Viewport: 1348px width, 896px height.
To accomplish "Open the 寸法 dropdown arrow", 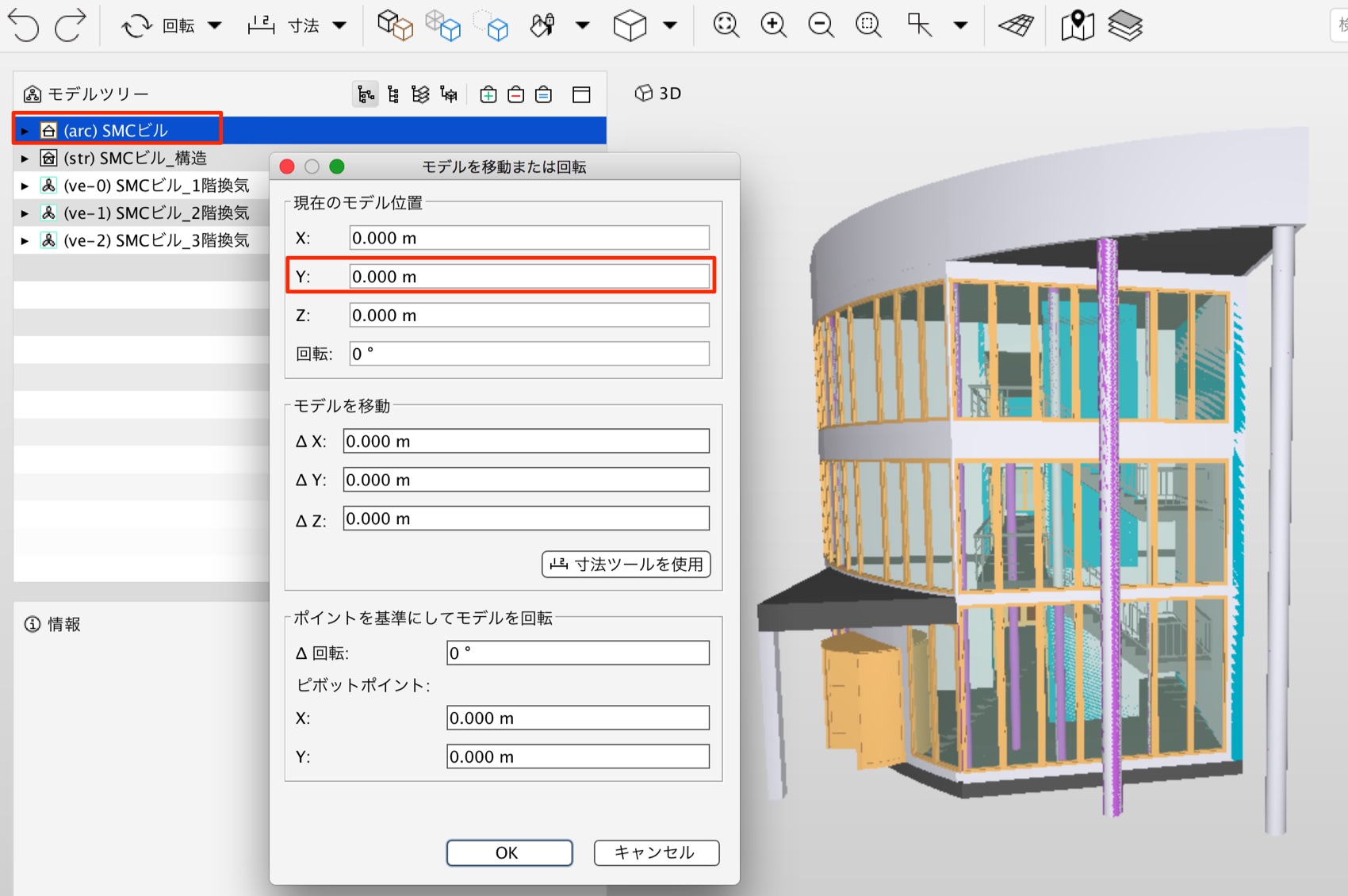I will pos(339,25).
